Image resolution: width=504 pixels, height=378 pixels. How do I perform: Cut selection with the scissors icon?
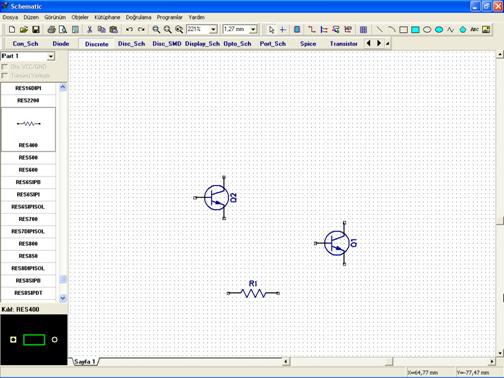[90, 30]
